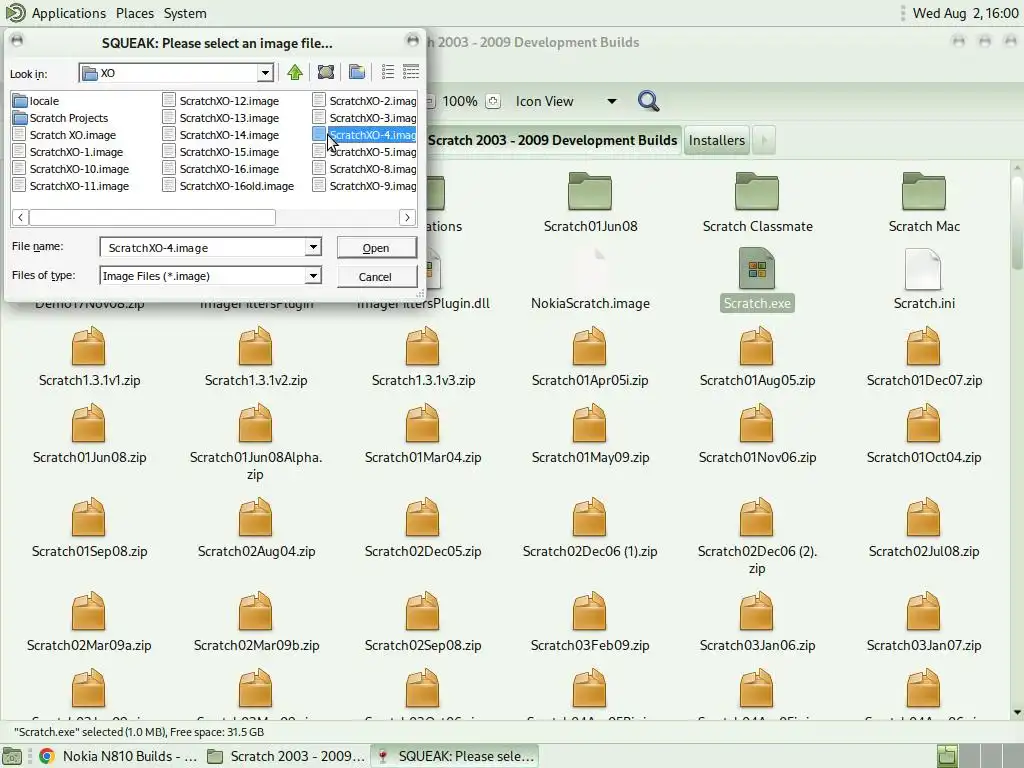Select the Scratch.ini file icon
Screen dimensions: 1024x768
(923, 268)
